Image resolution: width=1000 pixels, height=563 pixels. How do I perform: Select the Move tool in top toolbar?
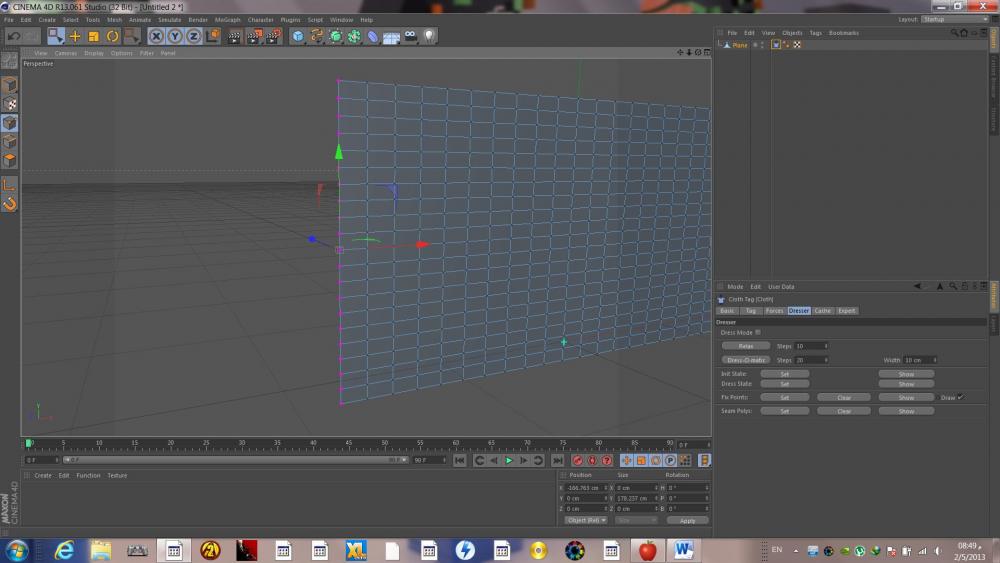(75, 36)
